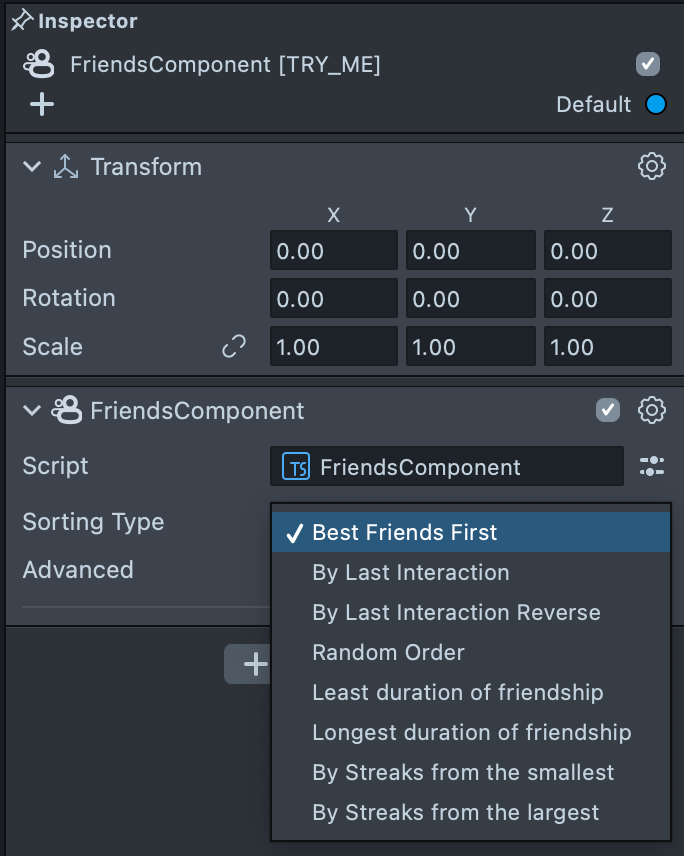This screenshot has width=684, height=856.
Task: Click the plus icon under the object name
Action: click(42, 104)
